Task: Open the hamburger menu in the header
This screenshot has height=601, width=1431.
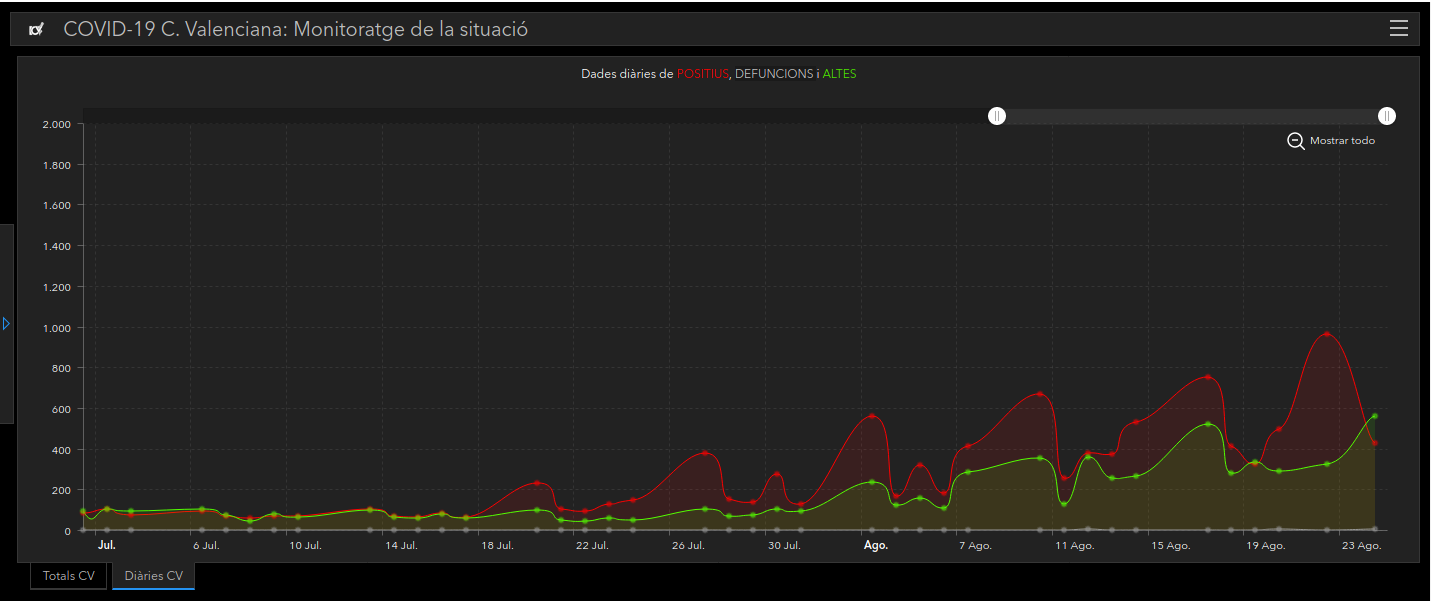Action: coord(1398,29)
